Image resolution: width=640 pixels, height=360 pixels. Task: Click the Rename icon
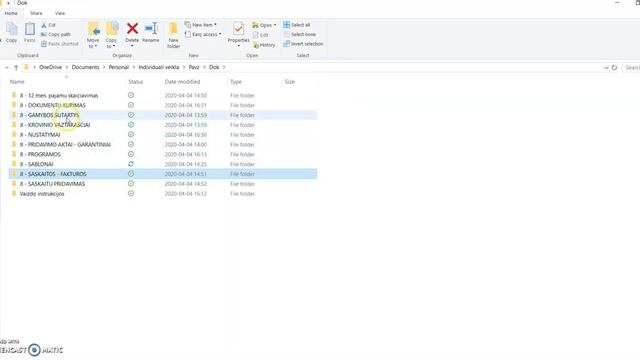pyautogui.click(x=151, y=29)
